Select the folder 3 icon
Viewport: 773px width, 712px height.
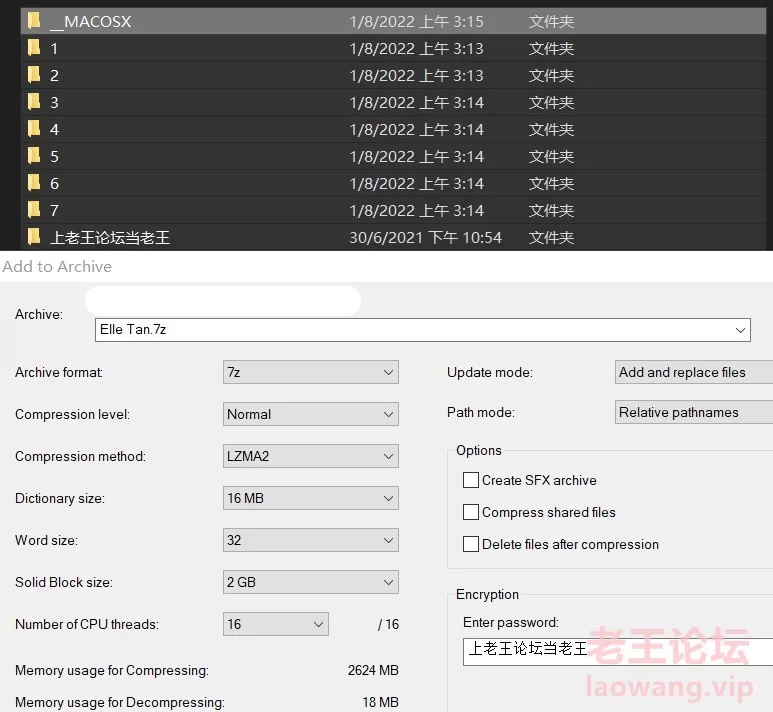click(x=34, y=102)
